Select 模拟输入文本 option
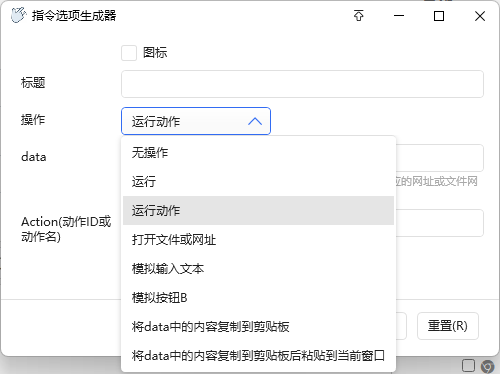This screenshot has height=374, width=500. click(x=258, y=268)
